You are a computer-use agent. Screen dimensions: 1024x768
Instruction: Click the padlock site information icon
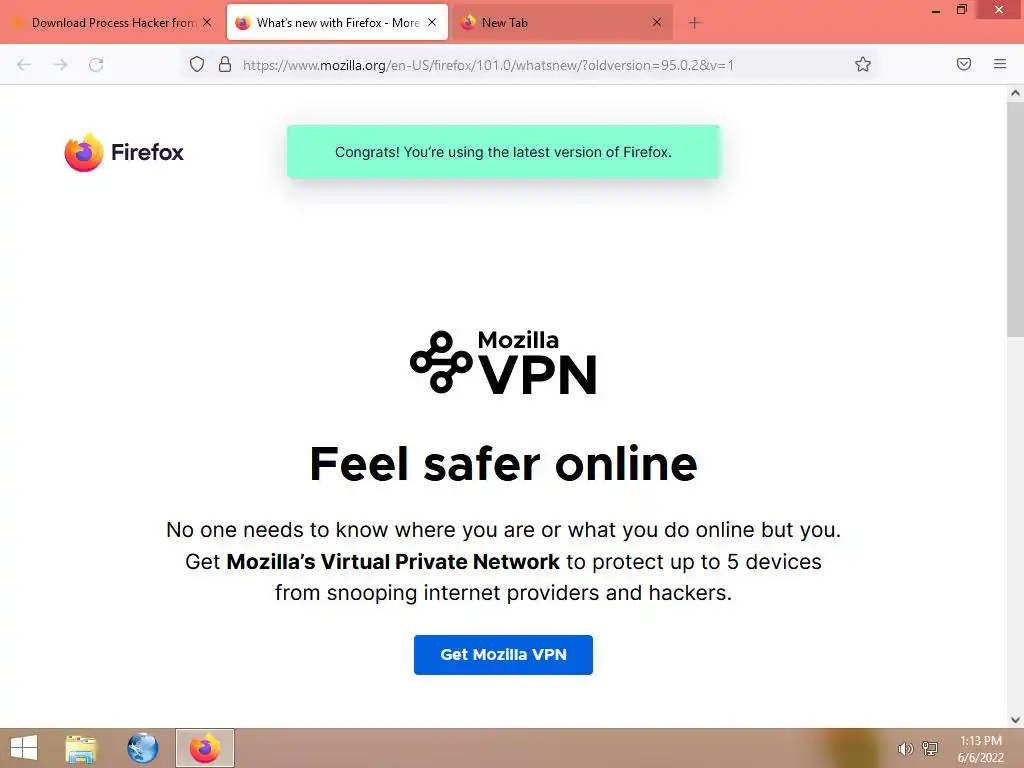[225, 65]
